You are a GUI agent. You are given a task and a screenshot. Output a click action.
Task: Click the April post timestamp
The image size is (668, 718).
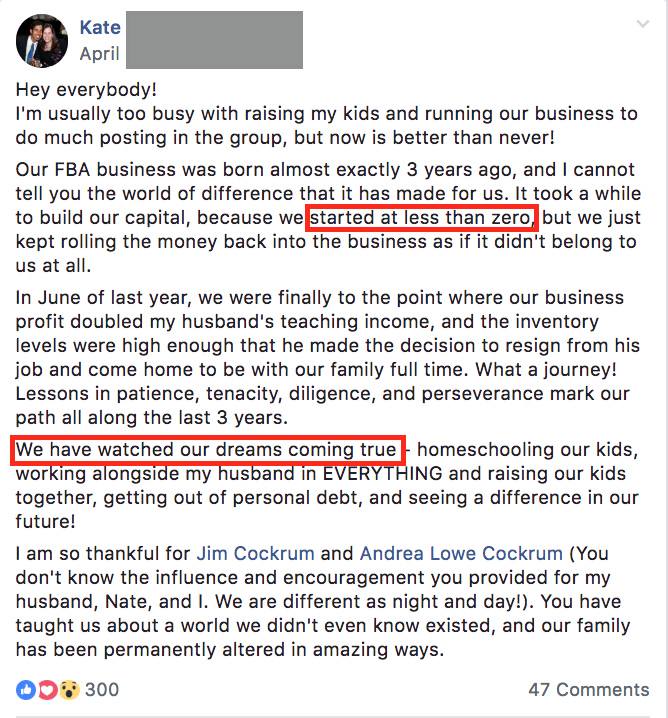100,52
